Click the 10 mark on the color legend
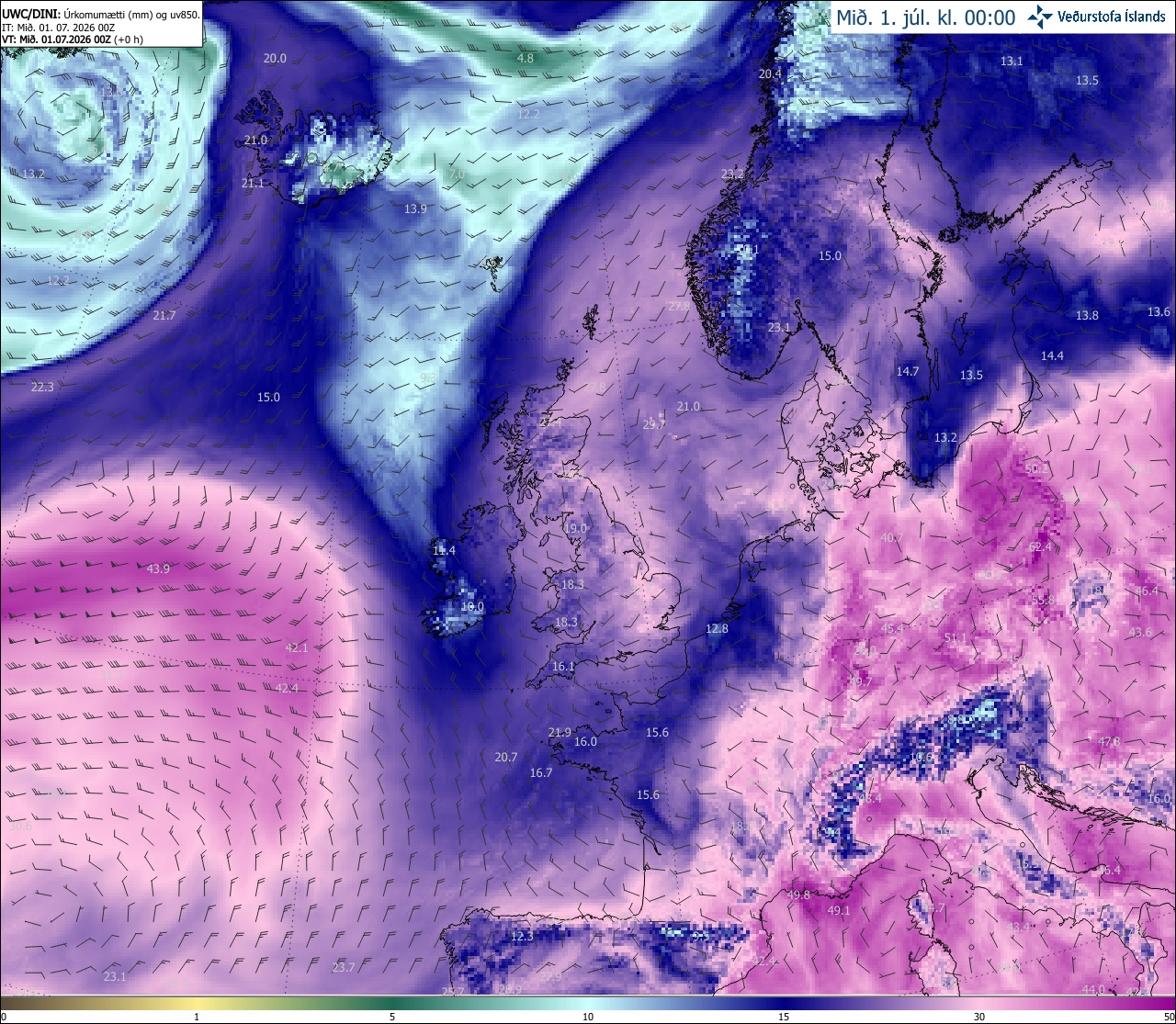Screen dimensions: 1176x1024 (588, 1017)
